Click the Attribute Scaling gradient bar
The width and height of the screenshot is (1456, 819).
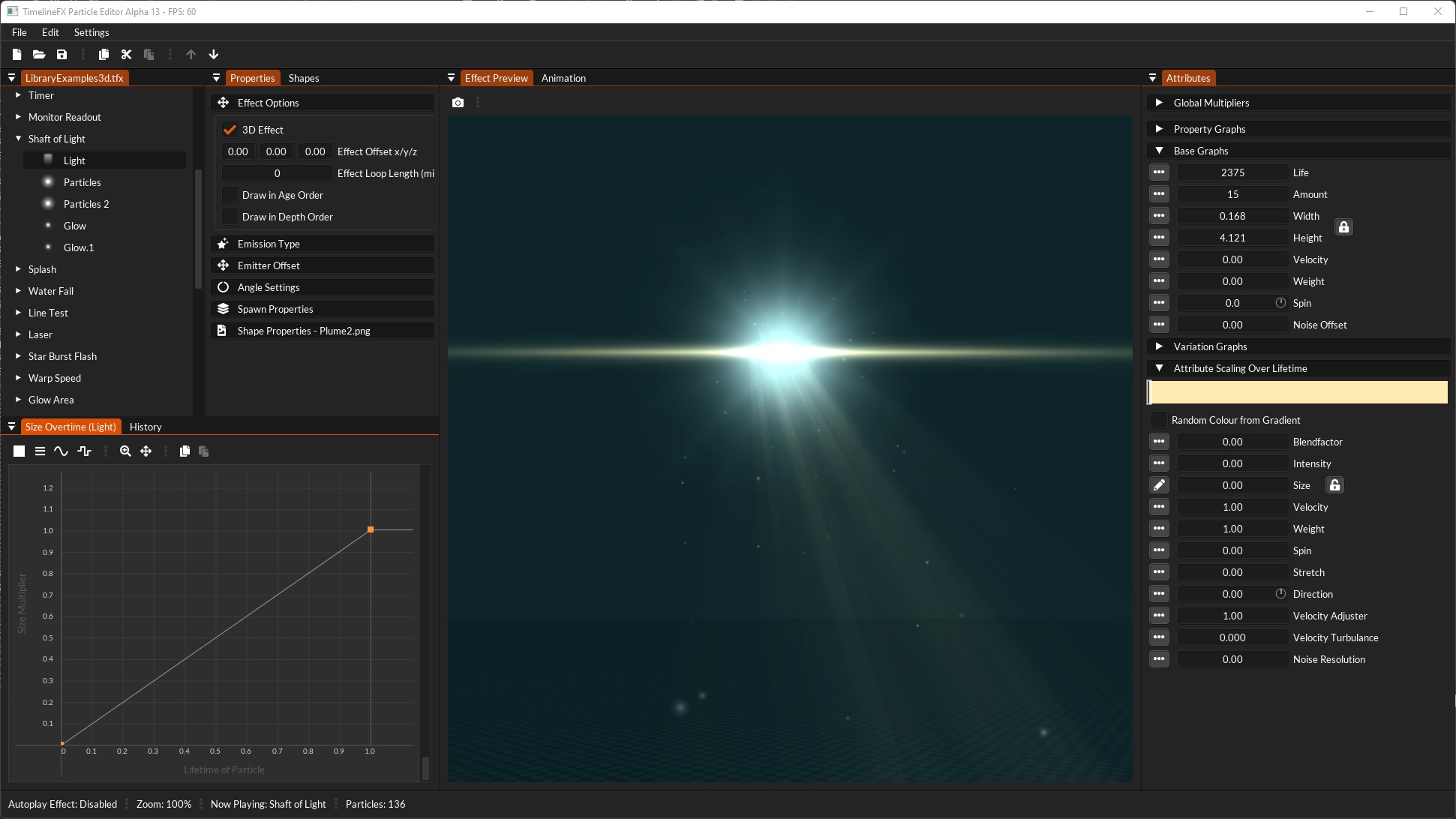tap(1297, 391)
